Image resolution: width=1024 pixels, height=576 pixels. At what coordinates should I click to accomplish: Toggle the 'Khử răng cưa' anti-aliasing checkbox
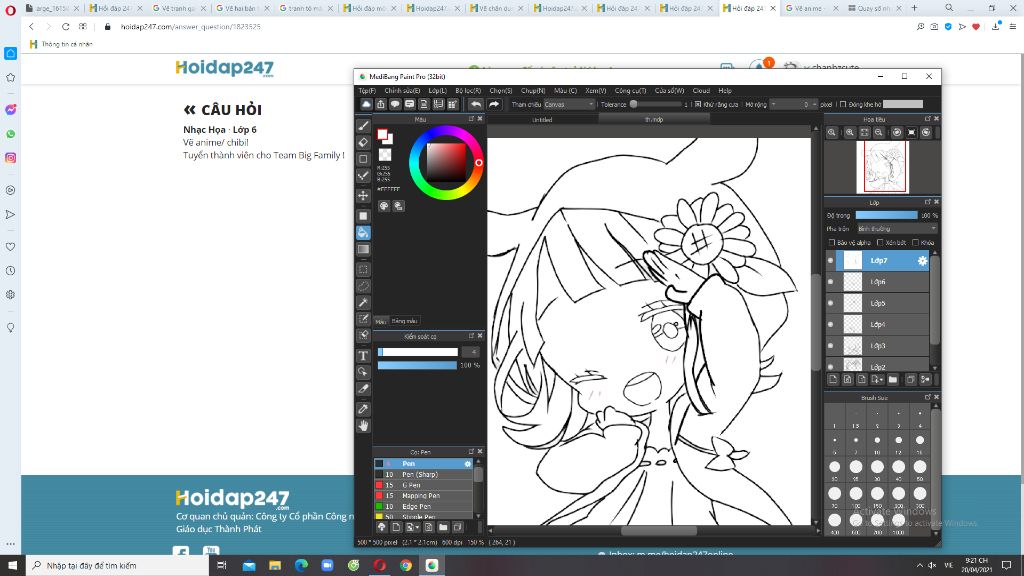(698, 104)
